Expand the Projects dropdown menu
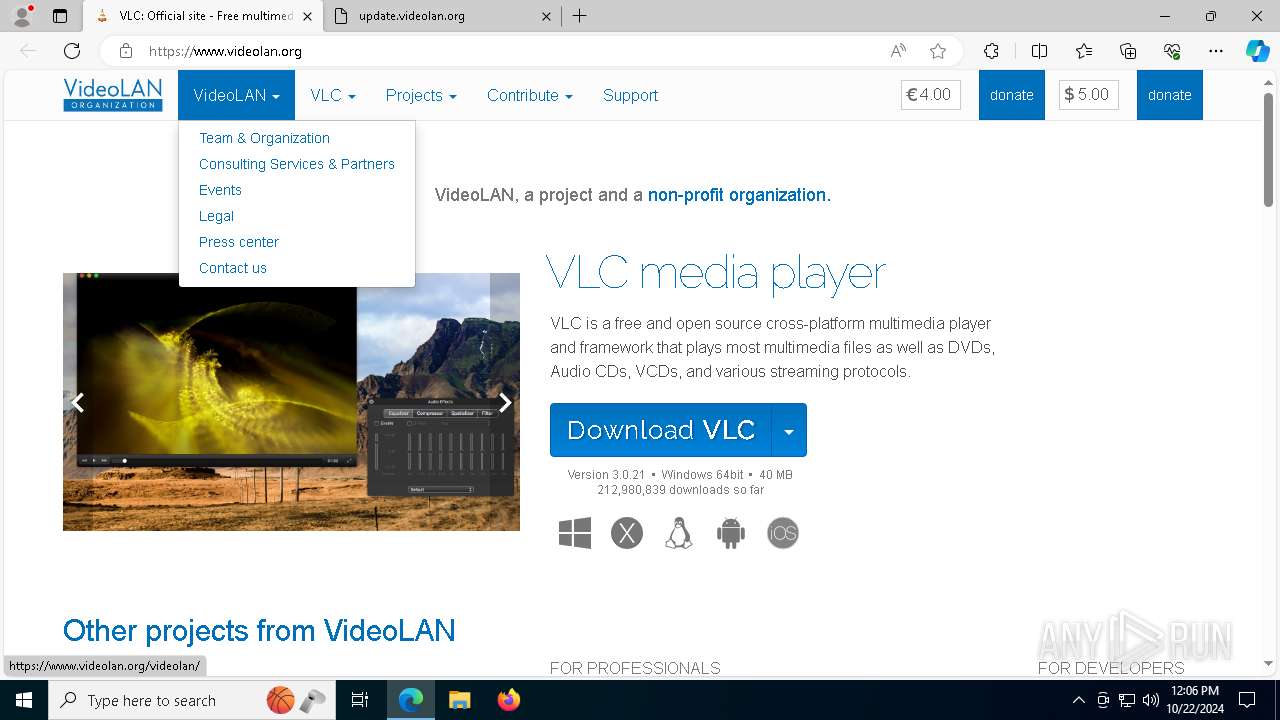 421,95
